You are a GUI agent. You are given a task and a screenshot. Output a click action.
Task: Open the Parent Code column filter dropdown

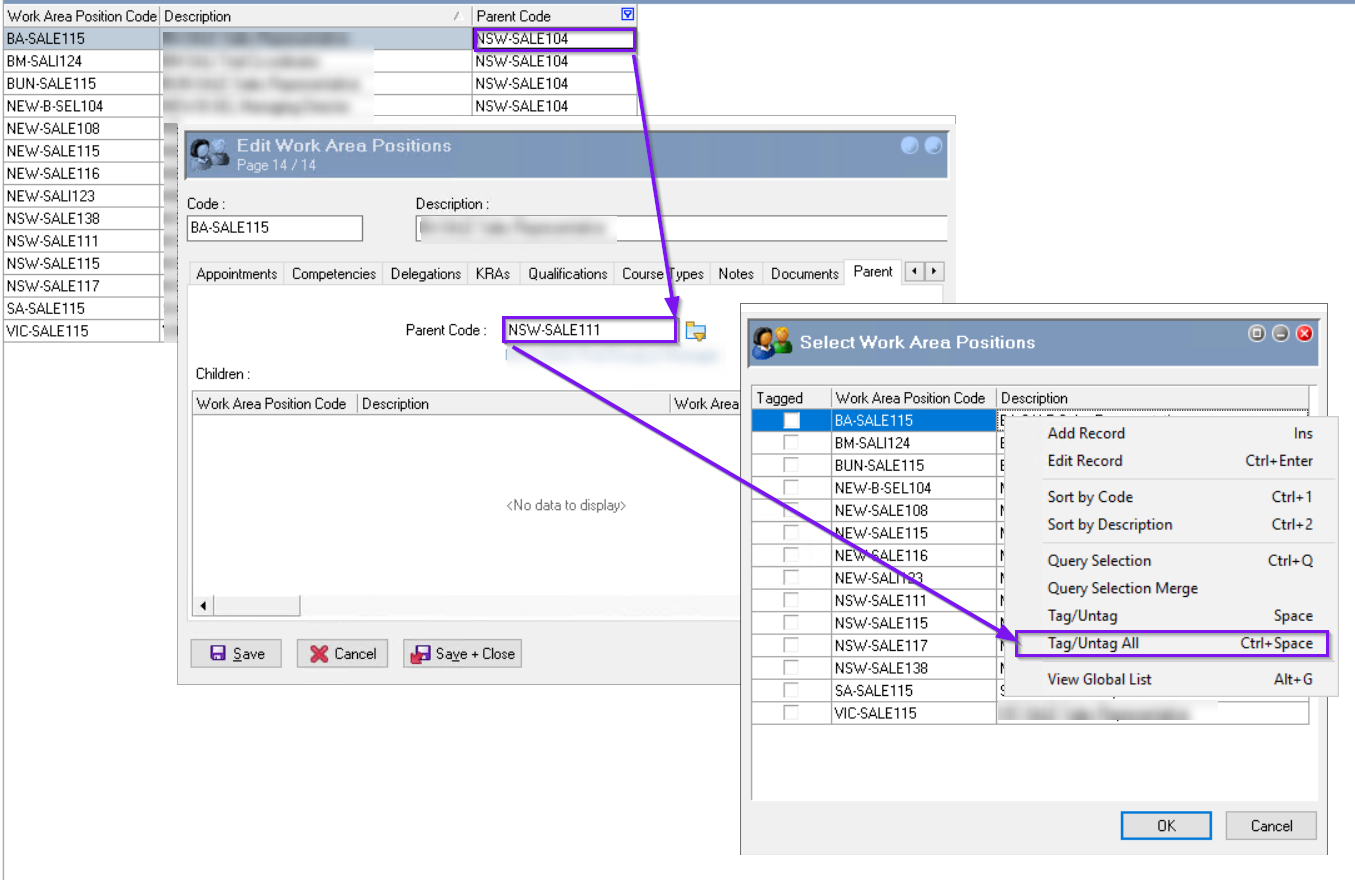627,15
